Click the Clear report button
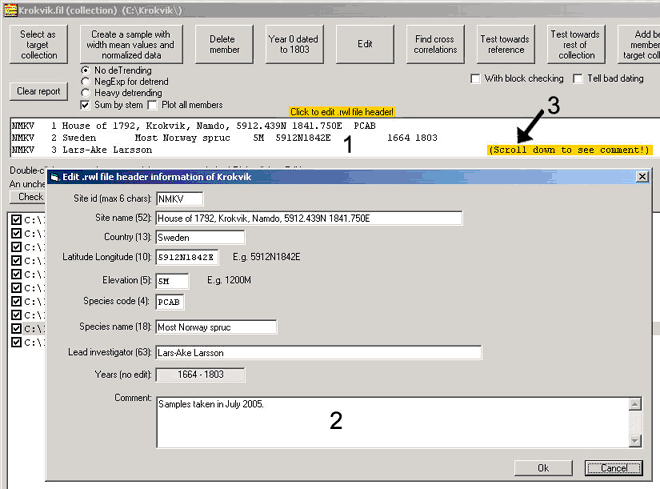This screenshot has width=660, height=489. pyautogui.click(x=38, y=91)
